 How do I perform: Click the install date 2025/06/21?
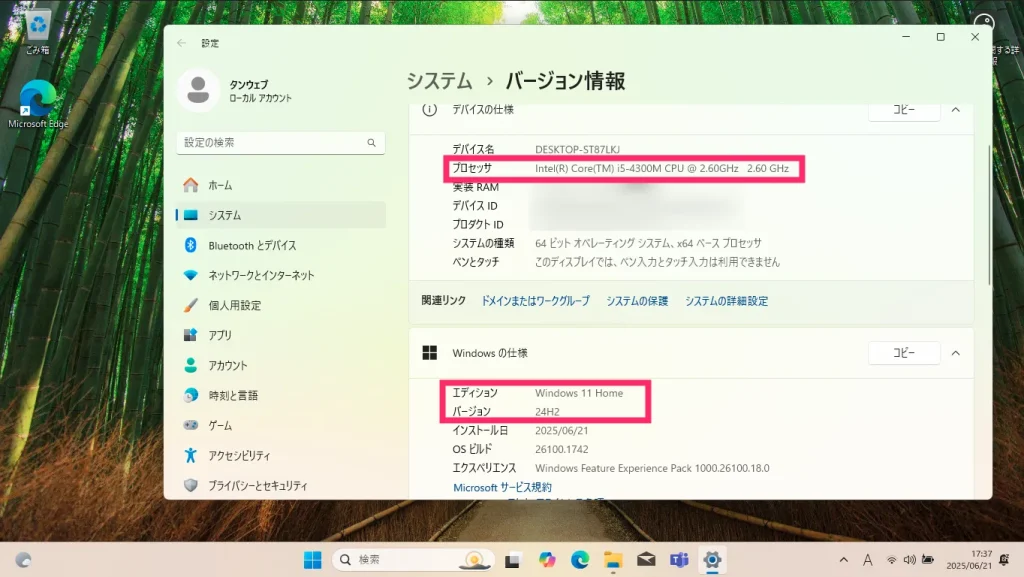pyautogui.click(x=562, y=431)
